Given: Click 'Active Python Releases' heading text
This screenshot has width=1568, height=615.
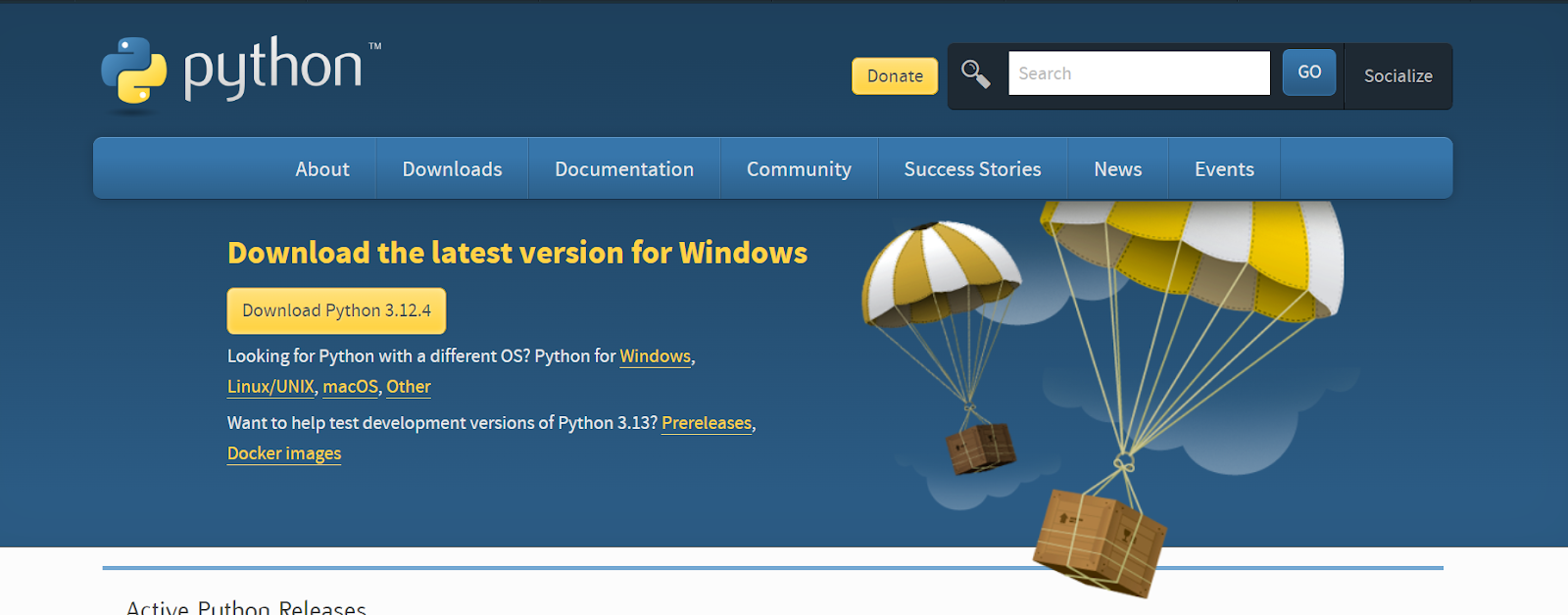Looking at the screenshot, I should tap(246, 607).
